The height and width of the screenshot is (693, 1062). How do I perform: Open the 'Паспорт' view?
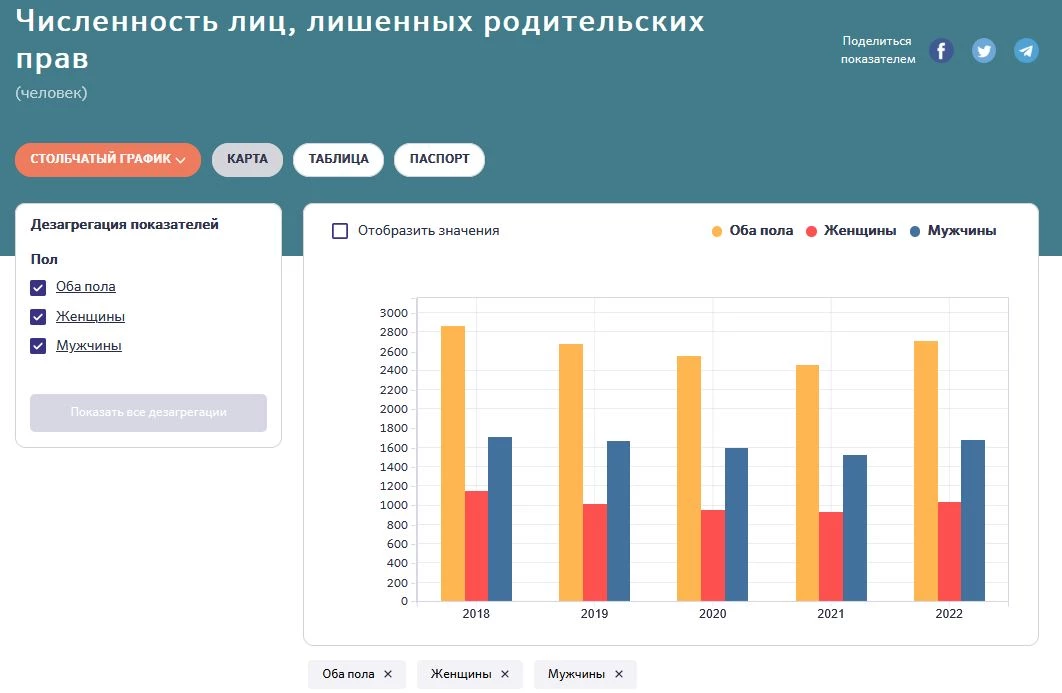pos(440,159)
